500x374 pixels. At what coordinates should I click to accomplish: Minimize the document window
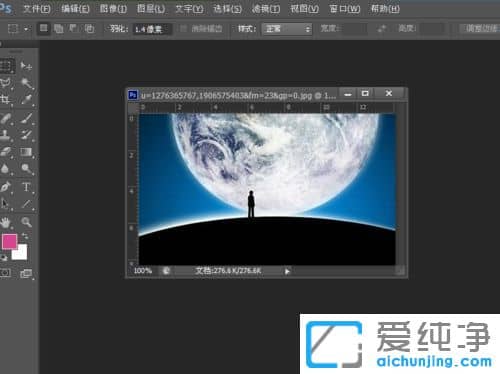point(348,94)
